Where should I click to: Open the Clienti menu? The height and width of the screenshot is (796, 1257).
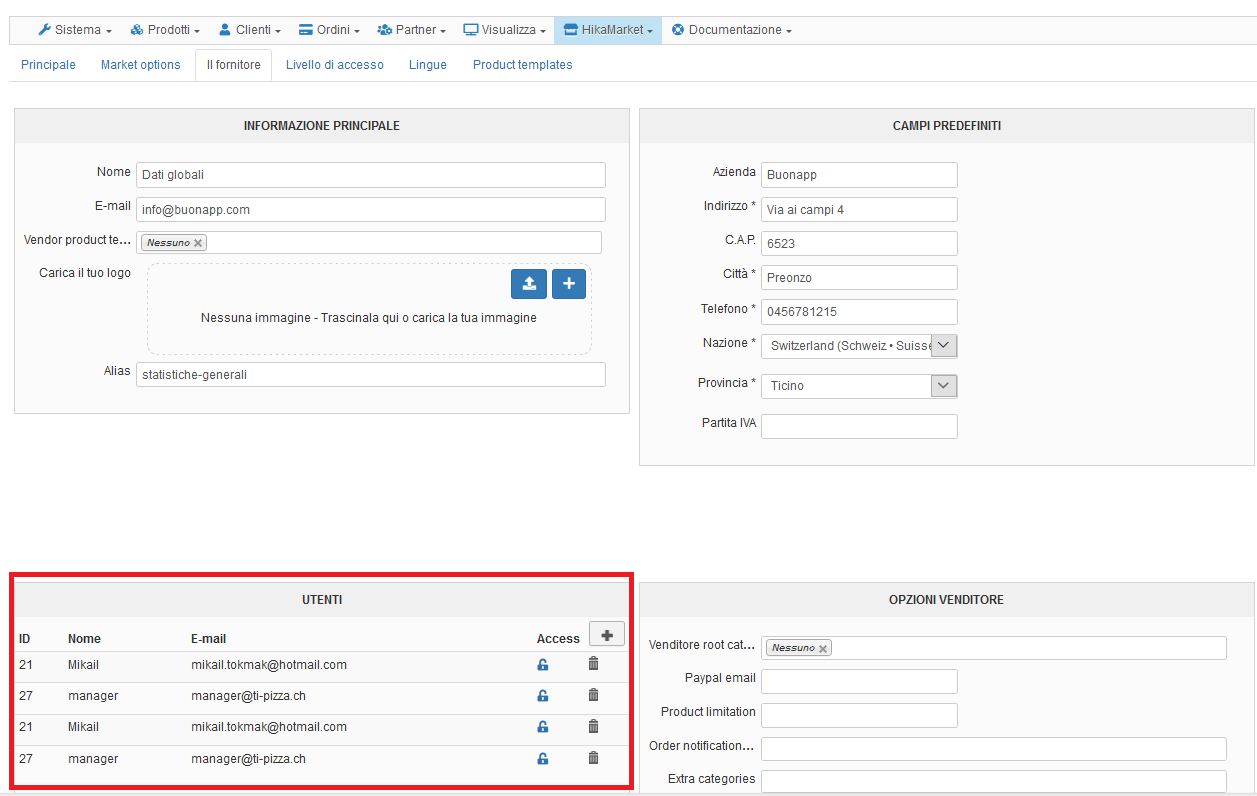pyautogui.click(x=249, y=30)
